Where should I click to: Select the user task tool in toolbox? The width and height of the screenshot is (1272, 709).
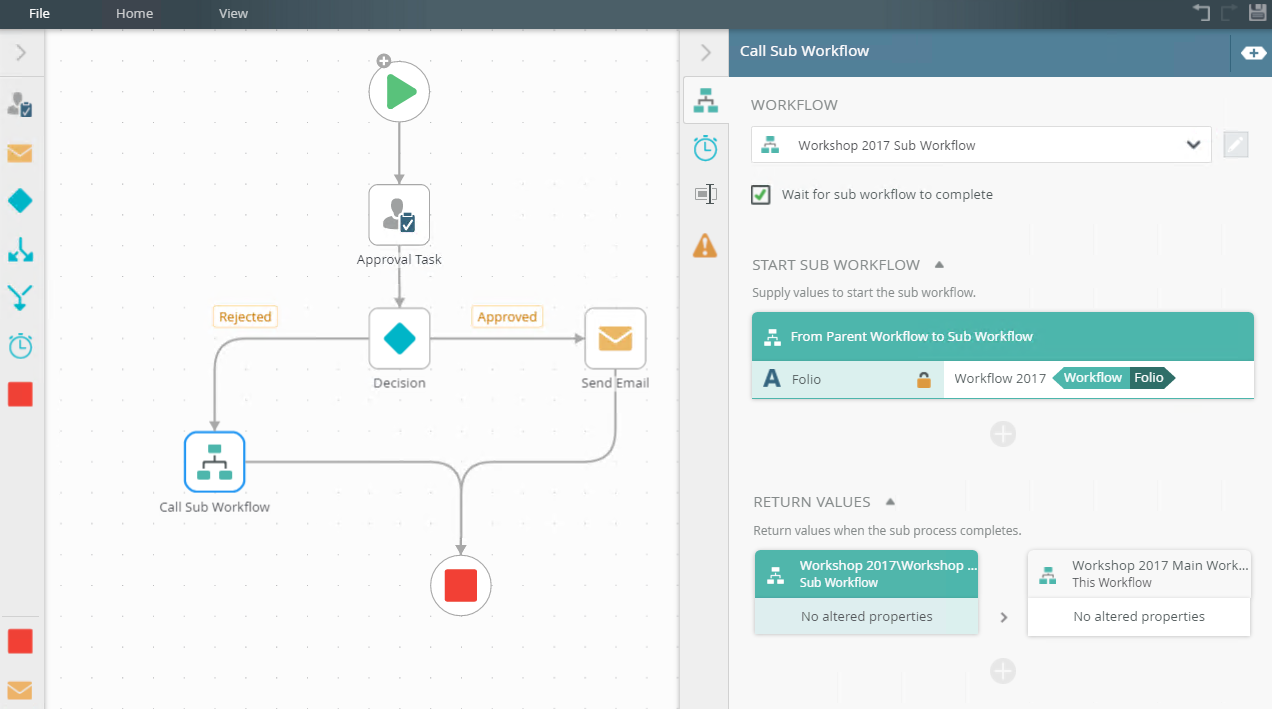click(x=20, y=104)
